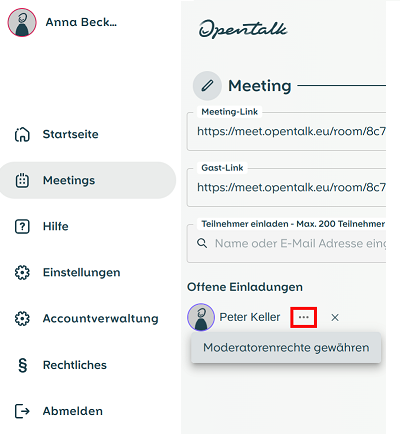Click the pencil edit icon beside Meeting
The height and width of the screenshot is (434, 400).
point(207,86)
